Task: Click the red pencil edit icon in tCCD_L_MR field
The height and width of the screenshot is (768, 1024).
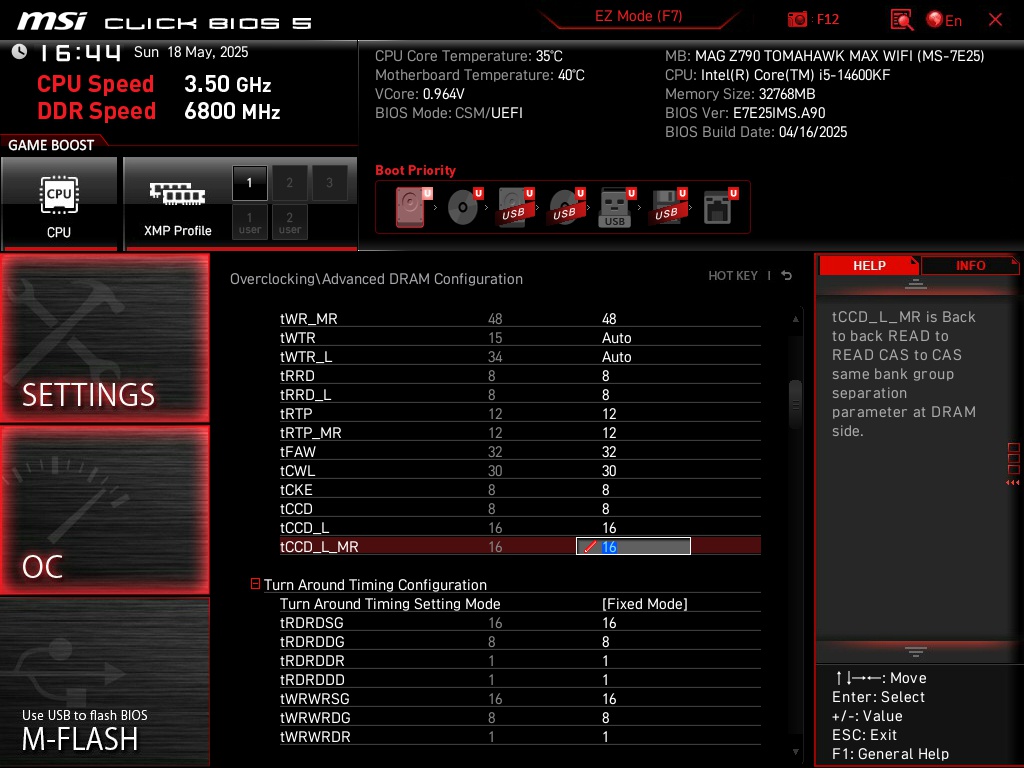Action: pos(590,547)
